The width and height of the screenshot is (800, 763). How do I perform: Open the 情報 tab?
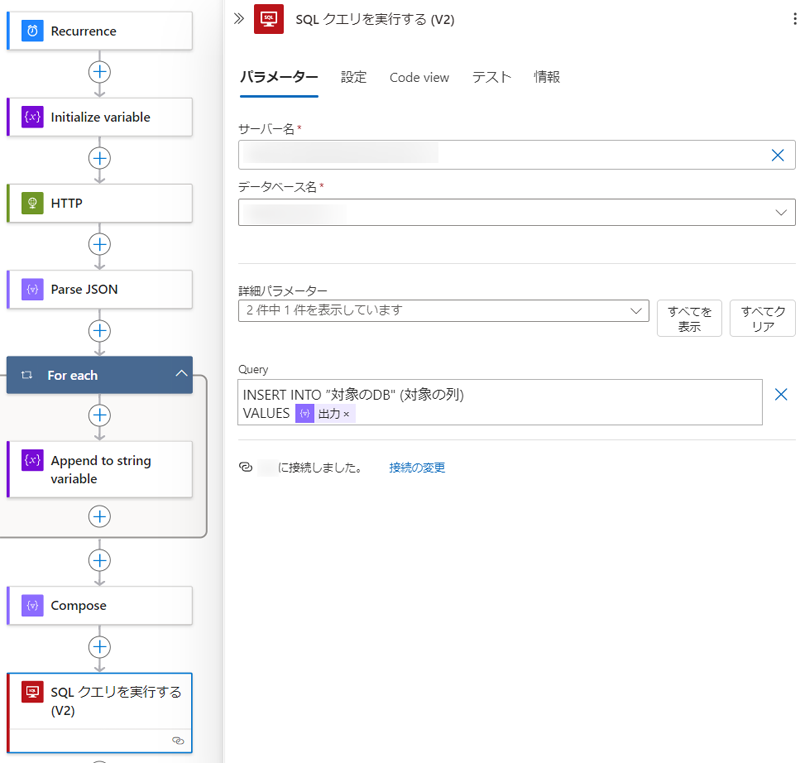click(547, 78)
